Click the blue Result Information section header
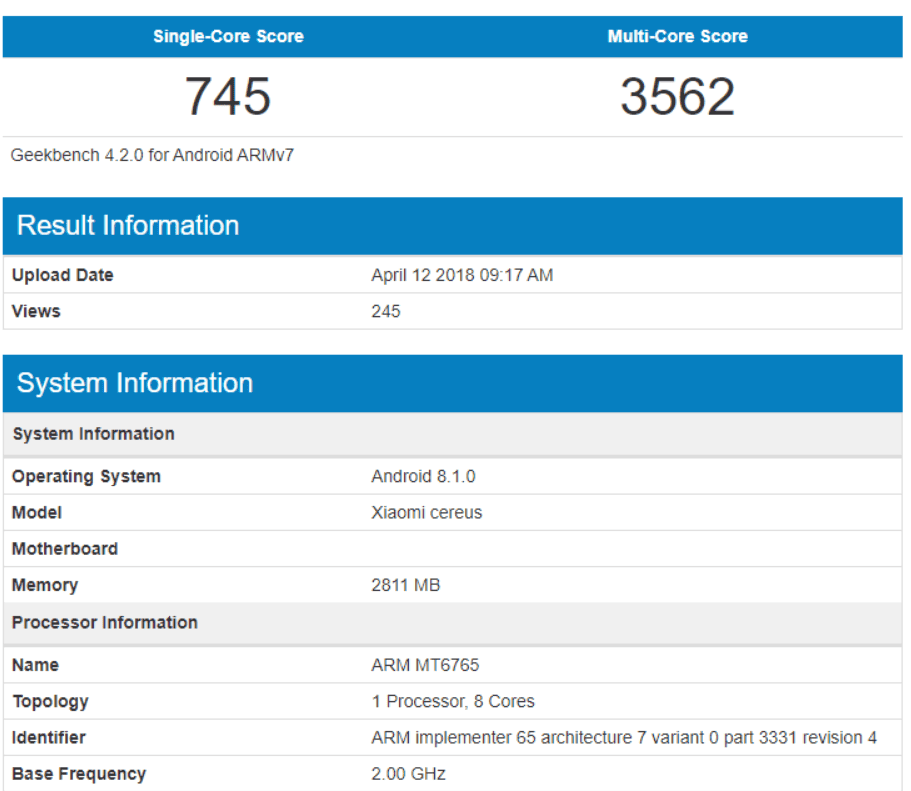Screen dimensions: 911x791 (128, 225)
